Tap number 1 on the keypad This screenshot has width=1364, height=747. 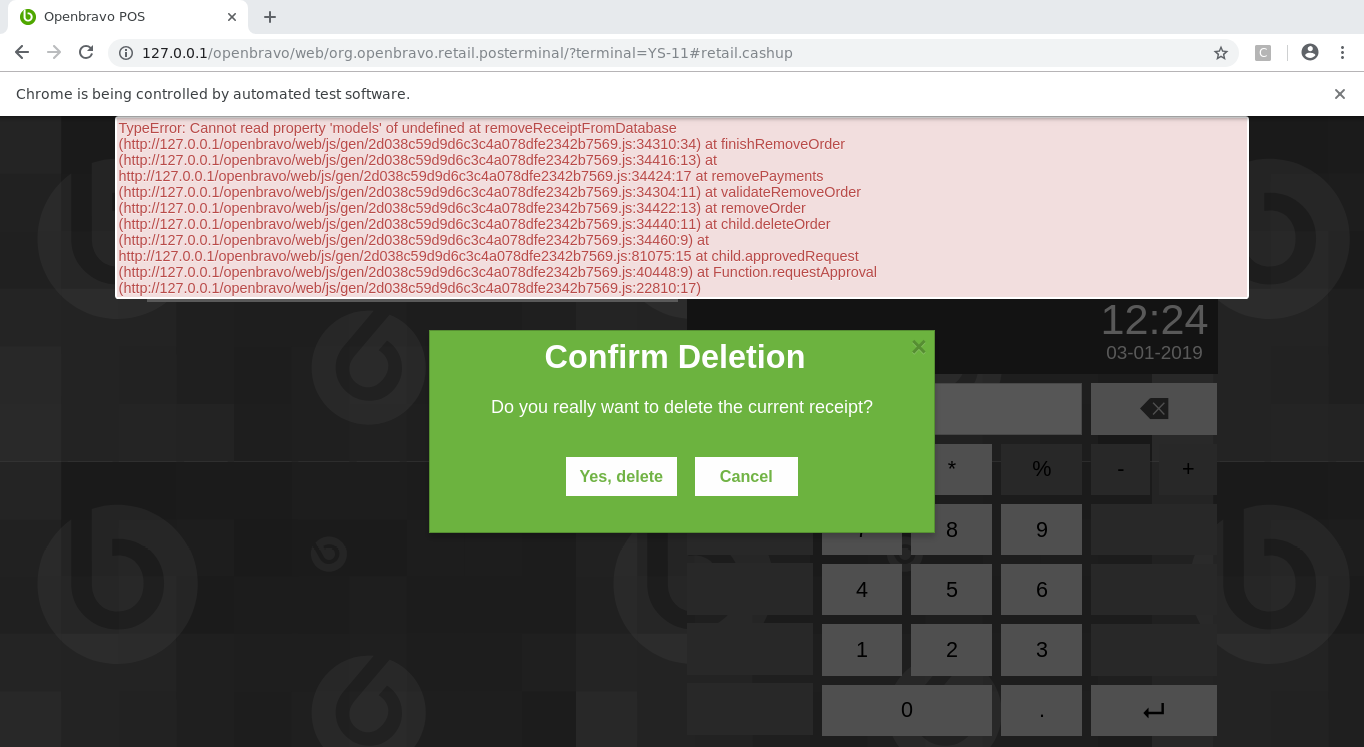coord(862,650)
